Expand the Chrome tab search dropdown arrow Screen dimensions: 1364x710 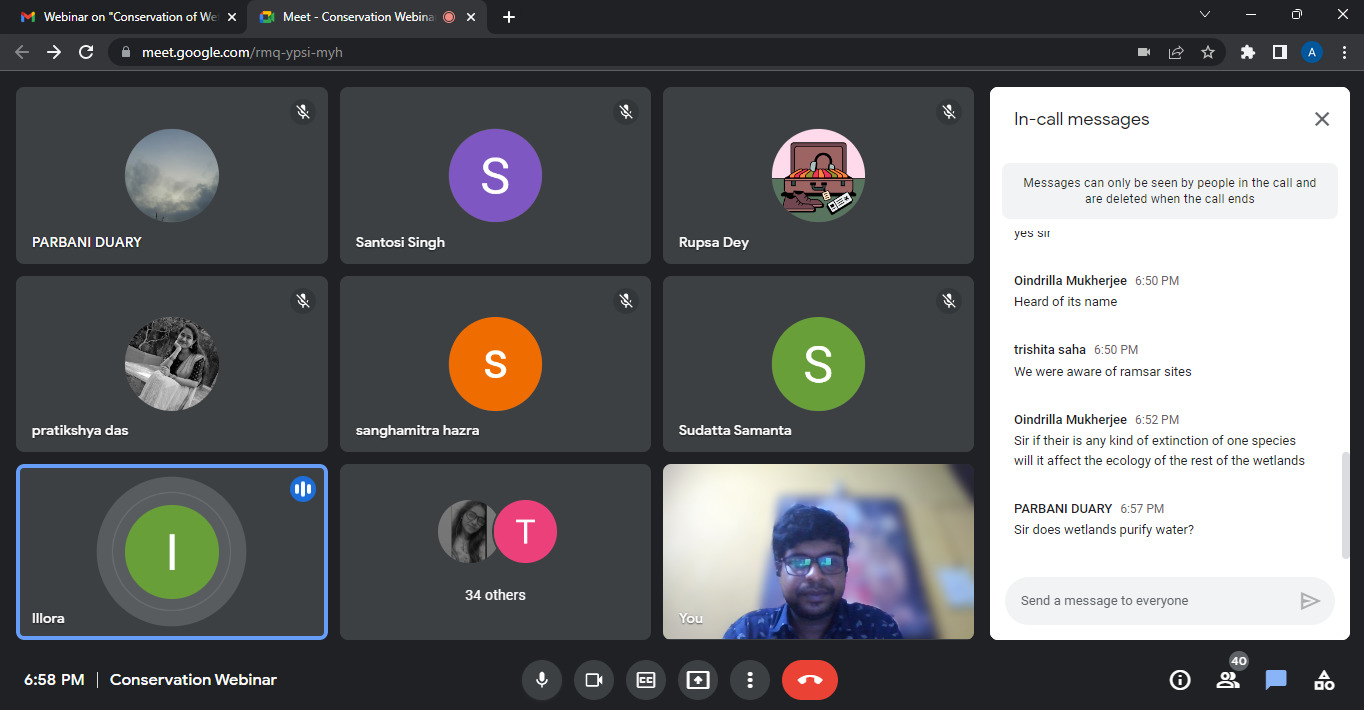(1205, 15)
